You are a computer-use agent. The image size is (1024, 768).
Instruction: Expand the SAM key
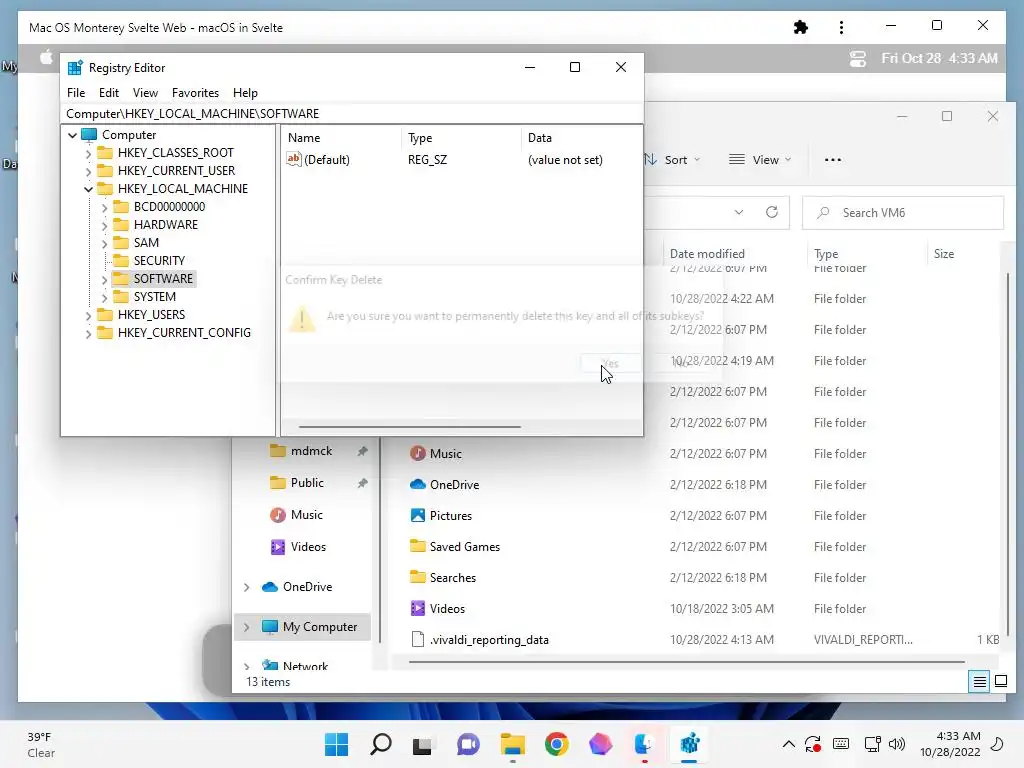pos(104,244)
